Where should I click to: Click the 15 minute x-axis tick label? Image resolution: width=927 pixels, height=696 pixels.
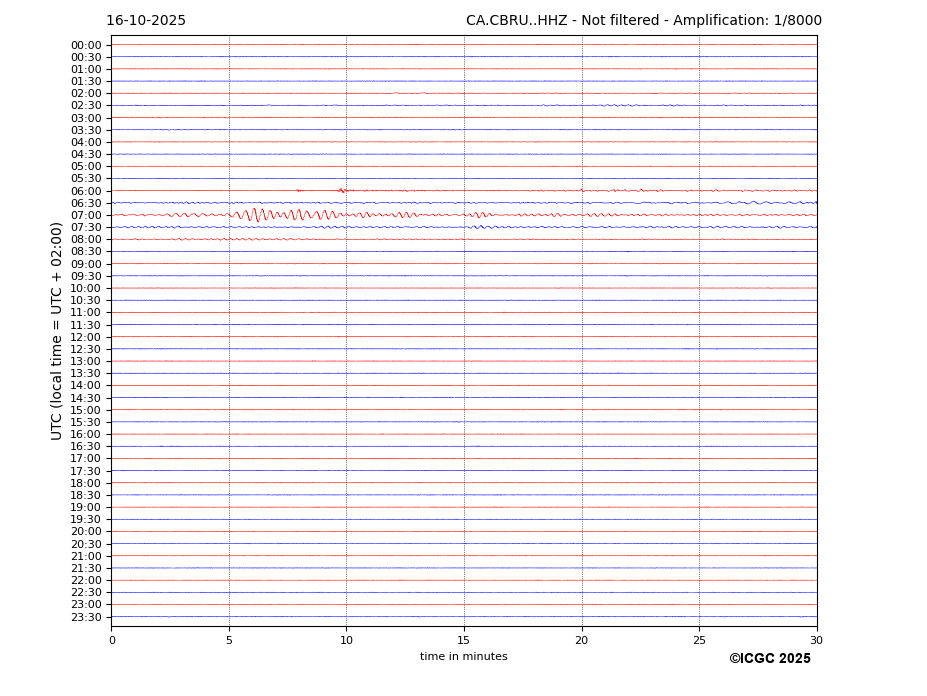pyautogui.click(x=464, y=640)
